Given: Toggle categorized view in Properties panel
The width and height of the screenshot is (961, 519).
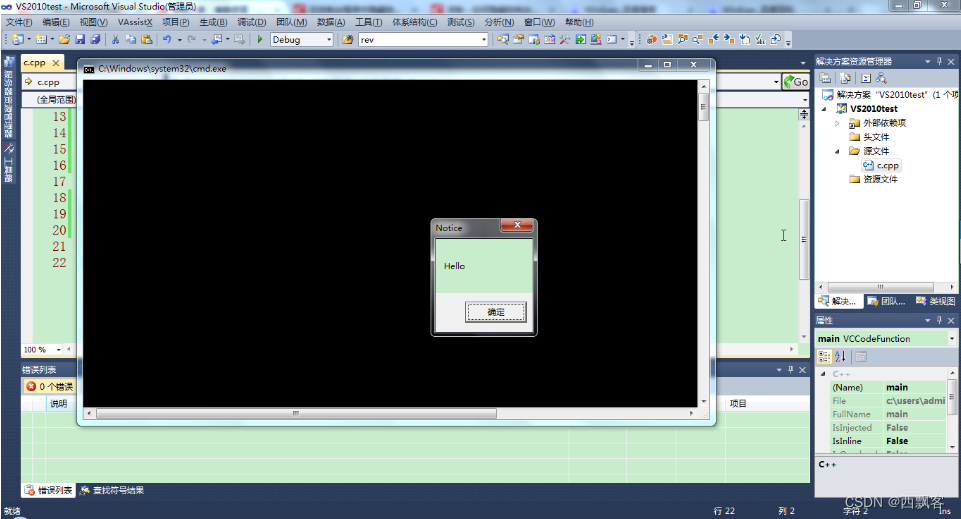Looking at the screenshot, I should (824, 356).
